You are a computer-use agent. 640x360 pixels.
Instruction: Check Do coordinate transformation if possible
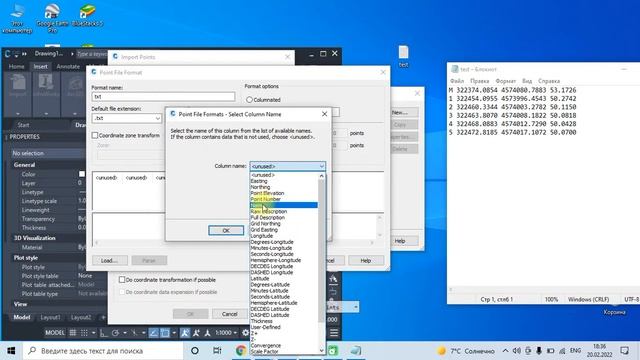pyautogui.click(x=122, y=280)
